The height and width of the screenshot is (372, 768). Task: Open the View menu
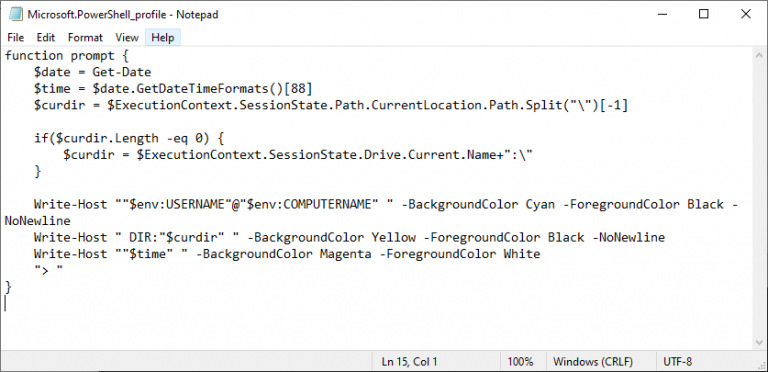[127, 38]
